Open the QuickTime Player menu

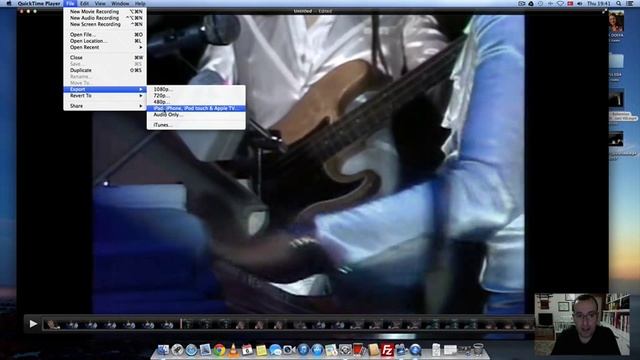[x=39, y=3]
